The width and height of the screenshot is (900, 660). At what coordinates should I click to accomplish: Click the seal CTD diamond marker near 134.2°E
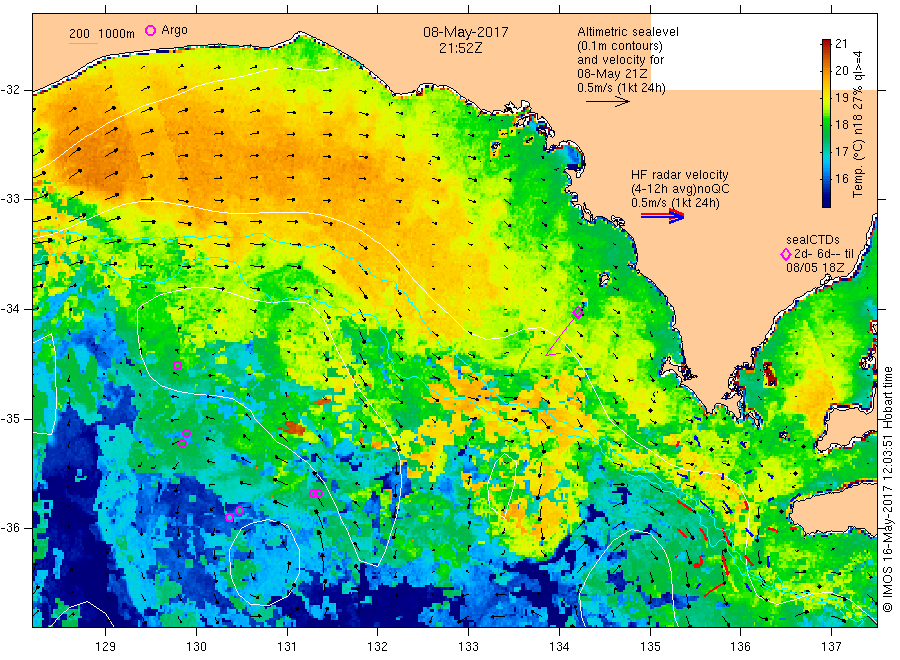click(x=578, y=313)
